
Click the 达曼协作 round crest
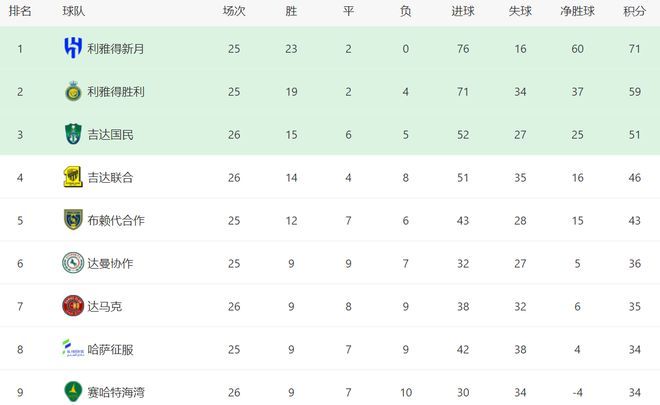[73, 263]
